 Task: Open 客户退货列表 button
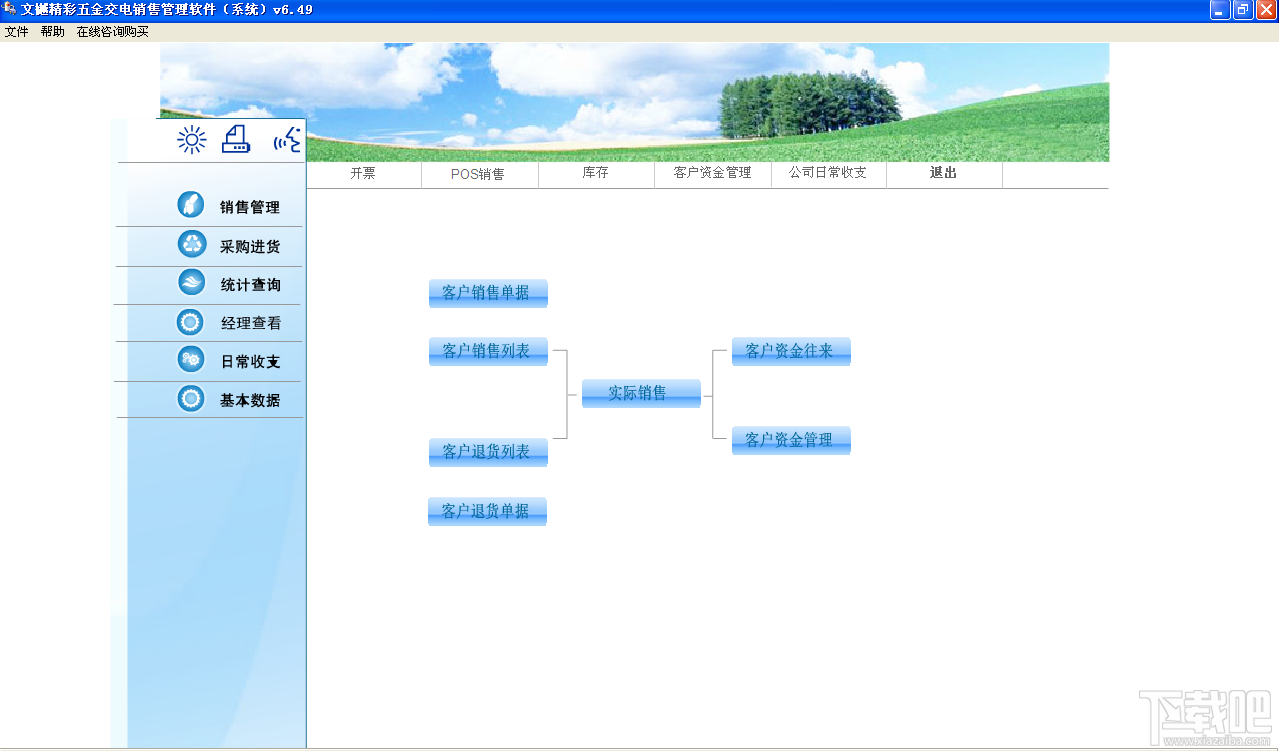(488, 452)
